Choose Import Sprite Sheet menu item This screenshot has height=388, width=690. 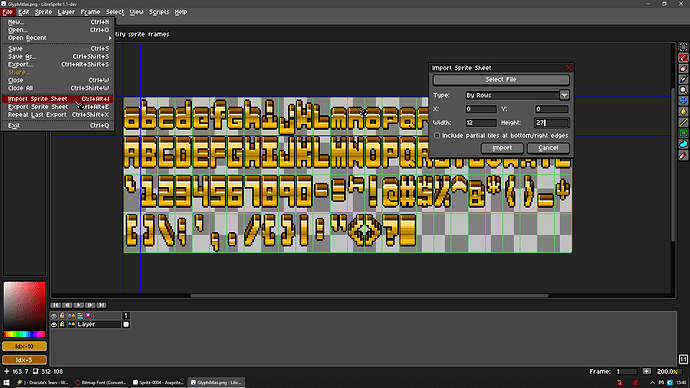pos(58,99)
